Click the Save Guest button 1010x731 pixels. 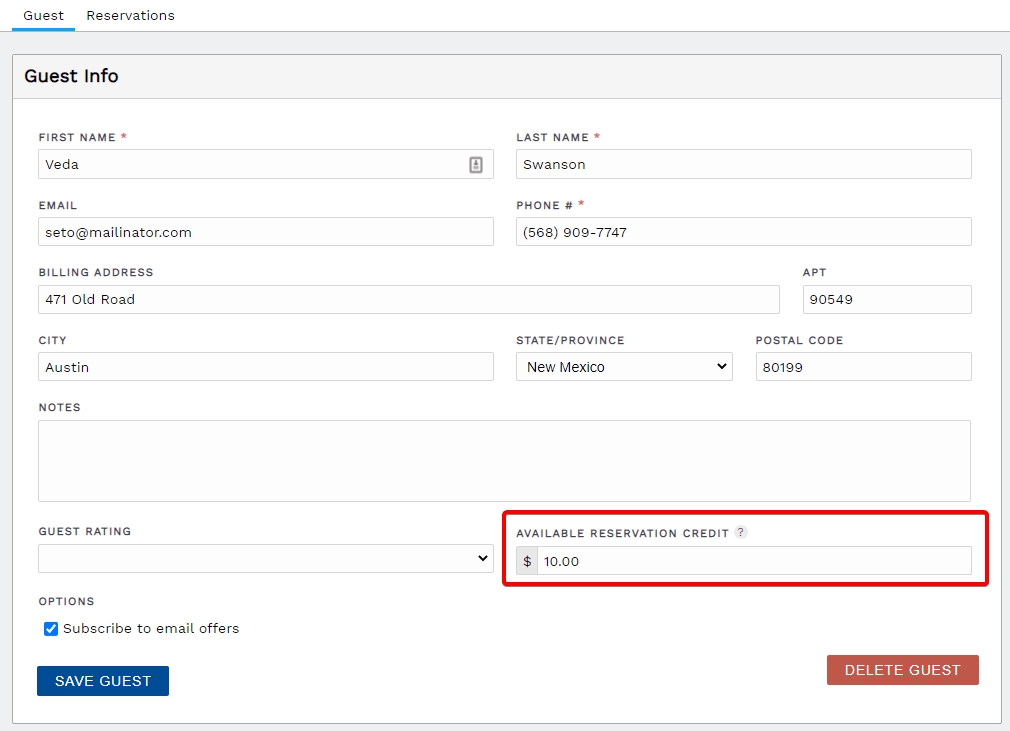point(102,680)
